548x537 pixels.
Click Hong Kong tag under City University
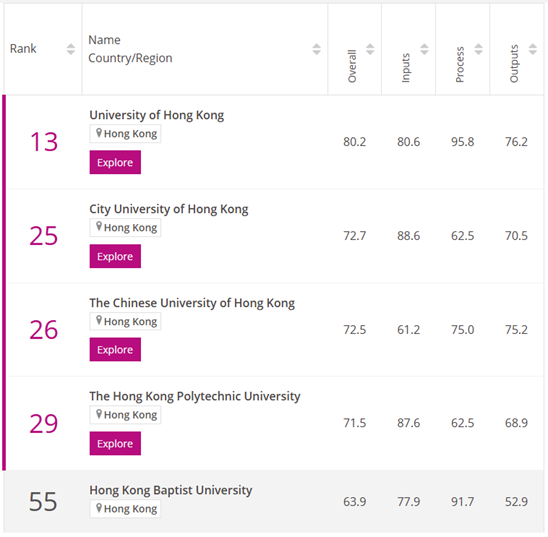click(125, 227)
